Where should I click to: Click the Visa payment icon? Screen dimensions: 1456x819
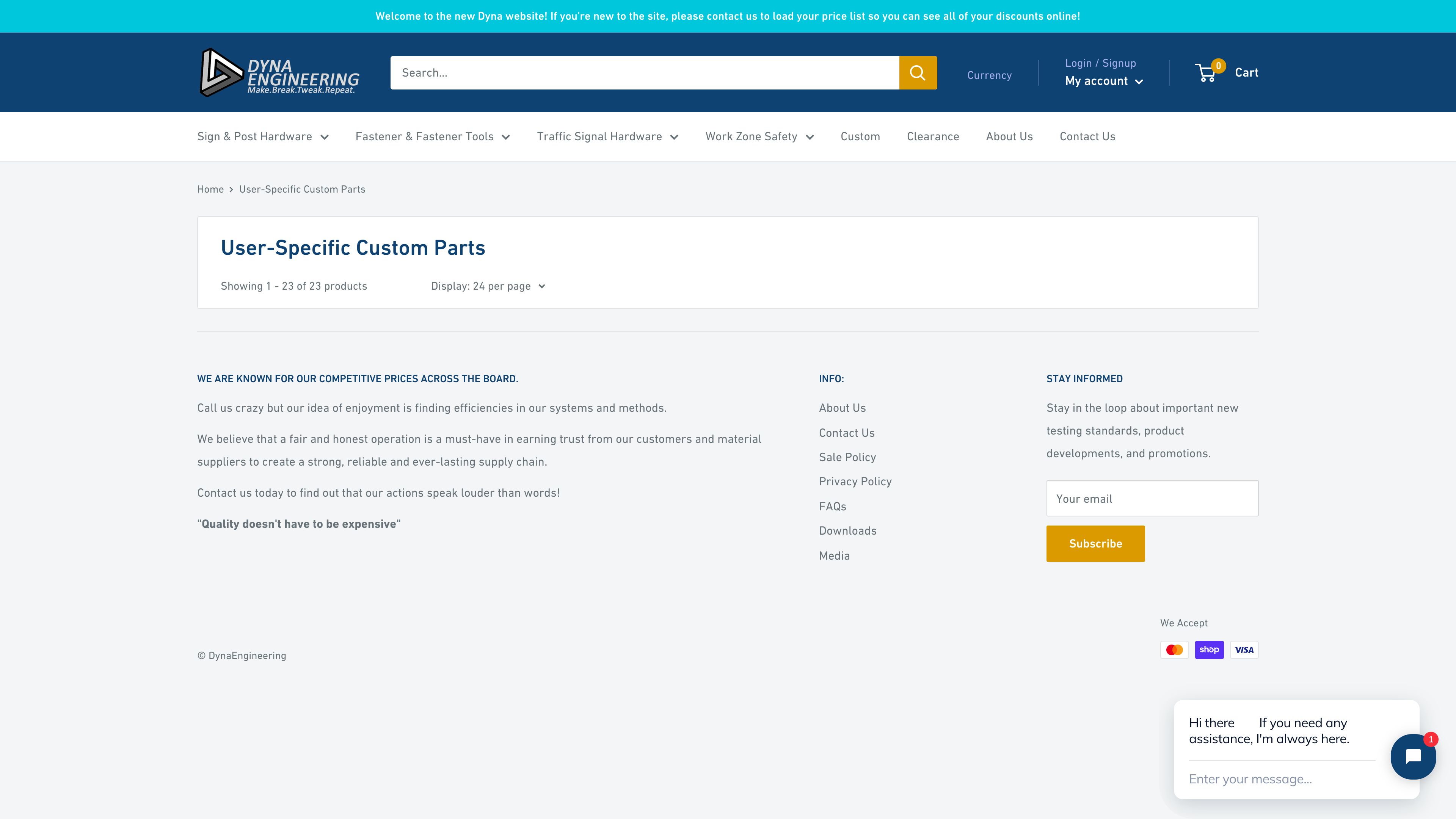tap(1244, 650)
